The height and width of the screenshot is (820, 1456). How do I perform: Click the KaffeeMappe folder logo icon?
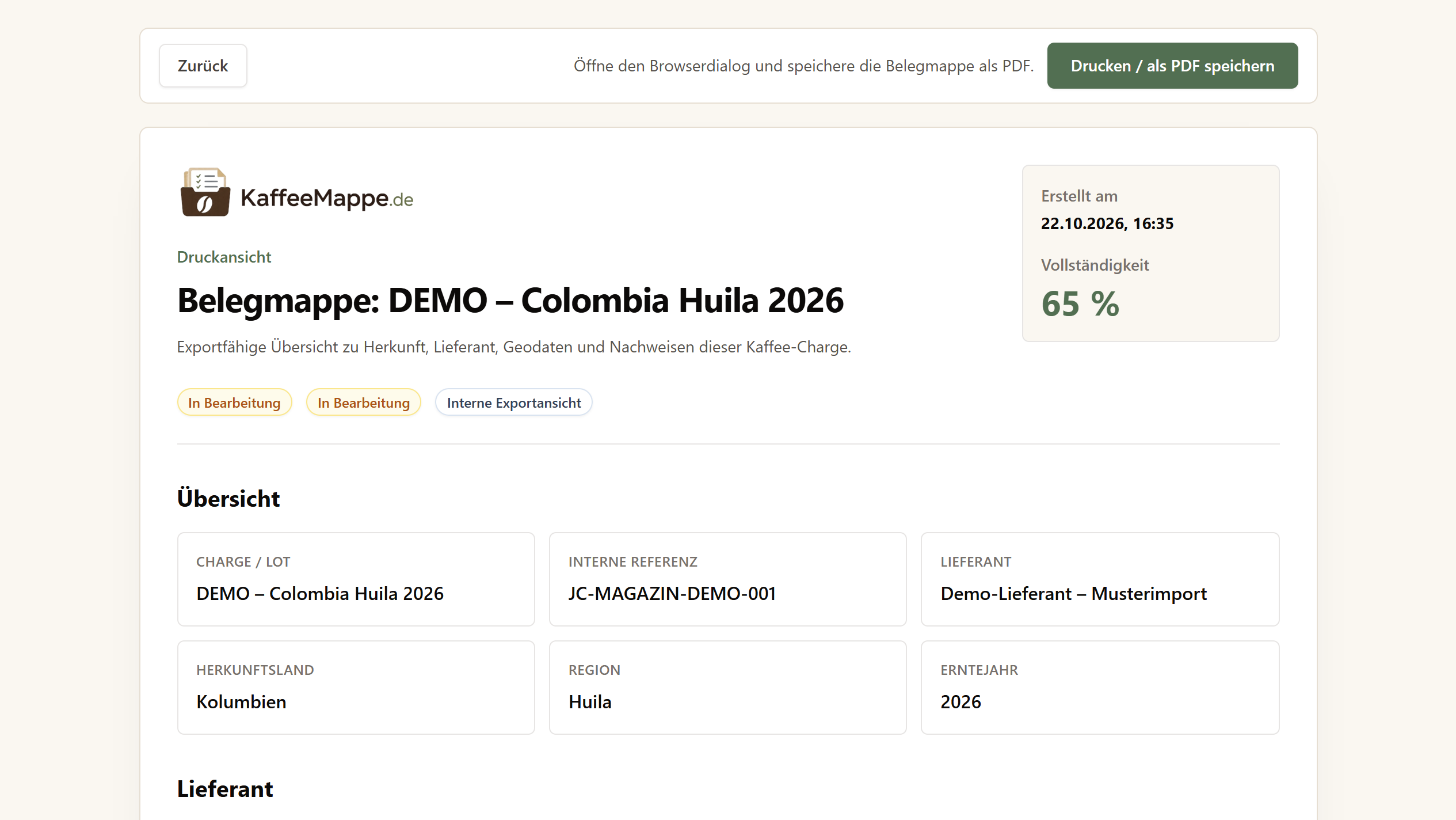tap(205, 192)
